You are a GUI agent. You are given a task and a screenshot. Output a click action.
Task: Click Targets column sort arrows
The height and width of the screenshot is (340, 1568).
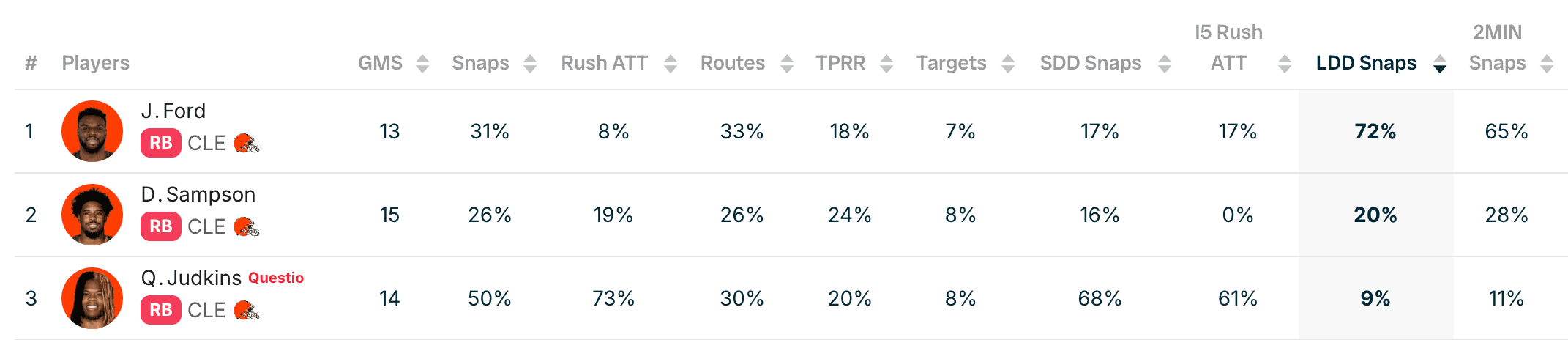point(1008,64)
